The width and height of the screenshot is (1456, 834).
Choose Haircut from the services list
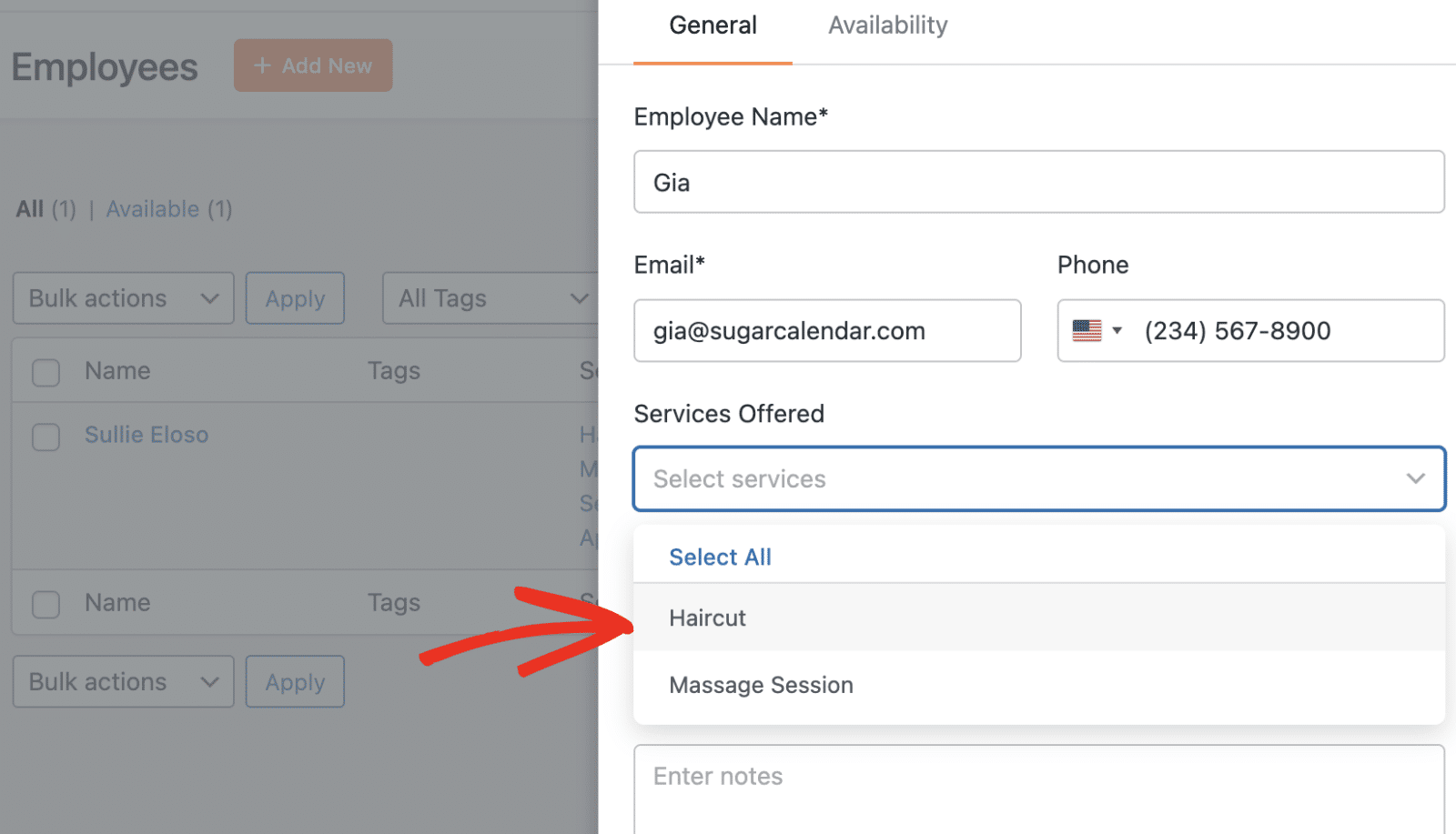[708, 618]
